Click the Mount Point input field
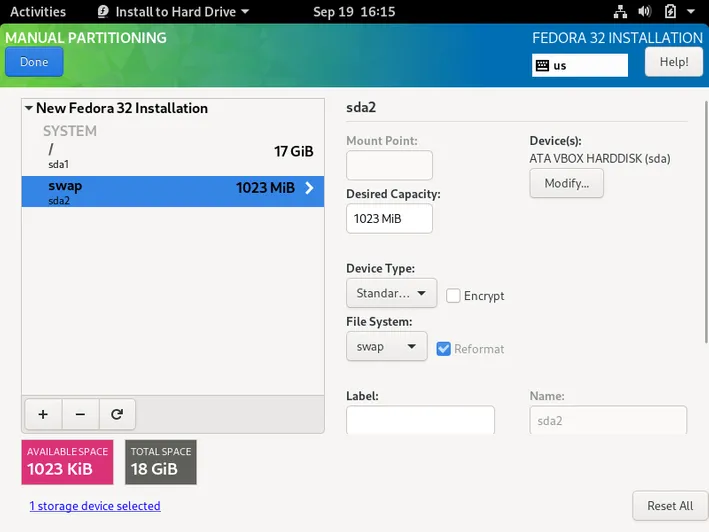 (x=389, y=165)
